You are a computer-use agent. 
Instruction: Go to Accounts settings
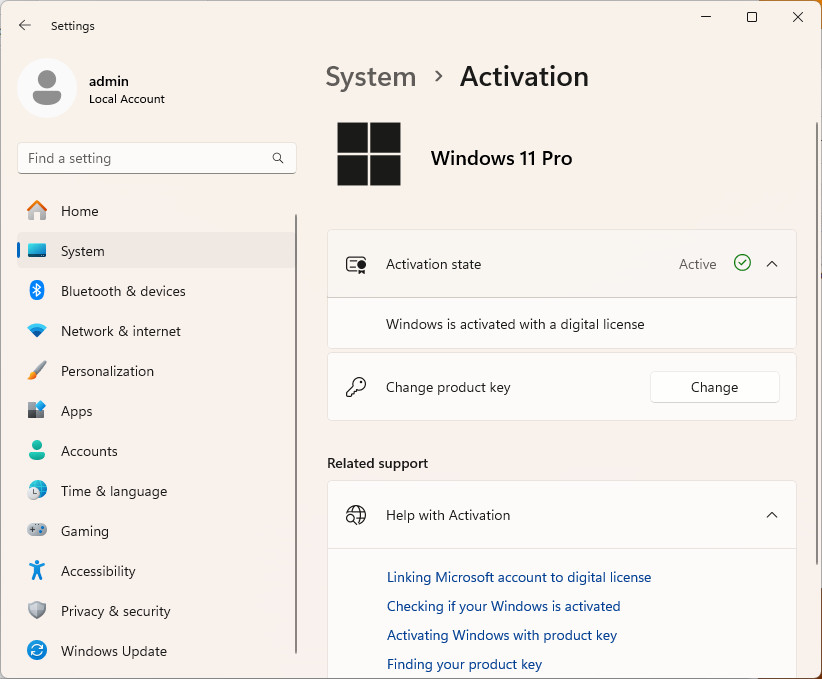156,450
